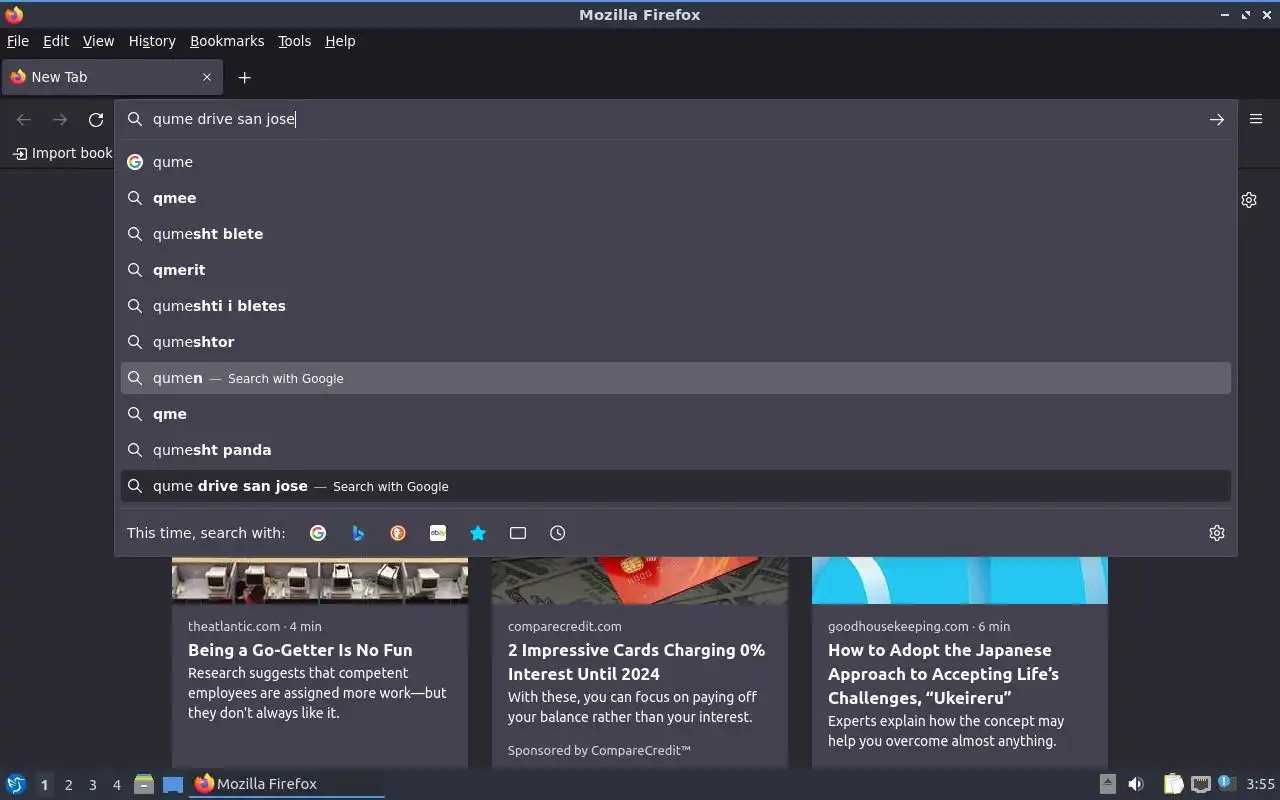Click the comparecredit.com card thumbnail image
The height and width of the screenshot is (800, 1280).
pos(640,580)
